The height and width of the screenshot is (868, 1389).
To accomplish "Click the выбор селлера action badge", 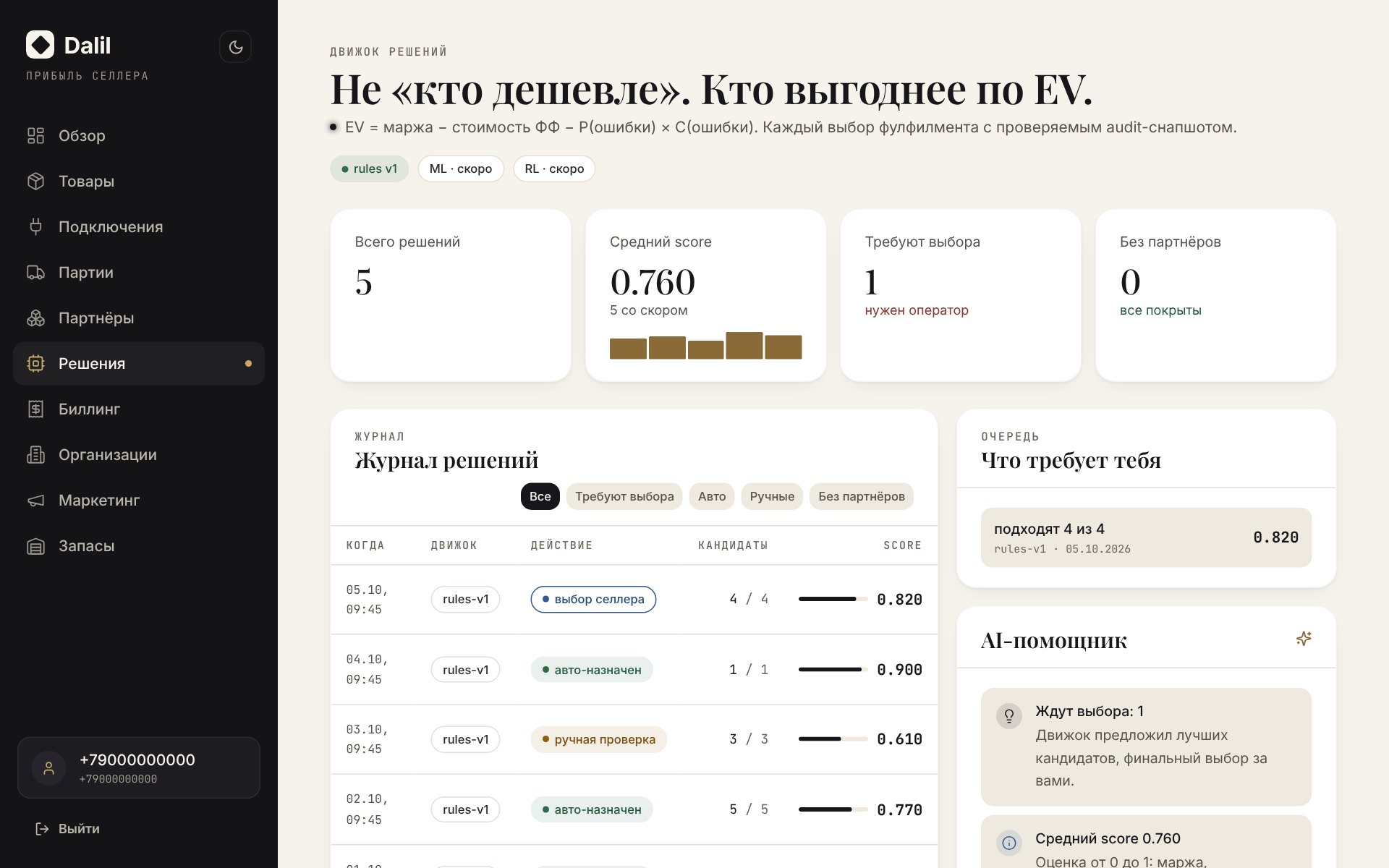I will point(593,599).
